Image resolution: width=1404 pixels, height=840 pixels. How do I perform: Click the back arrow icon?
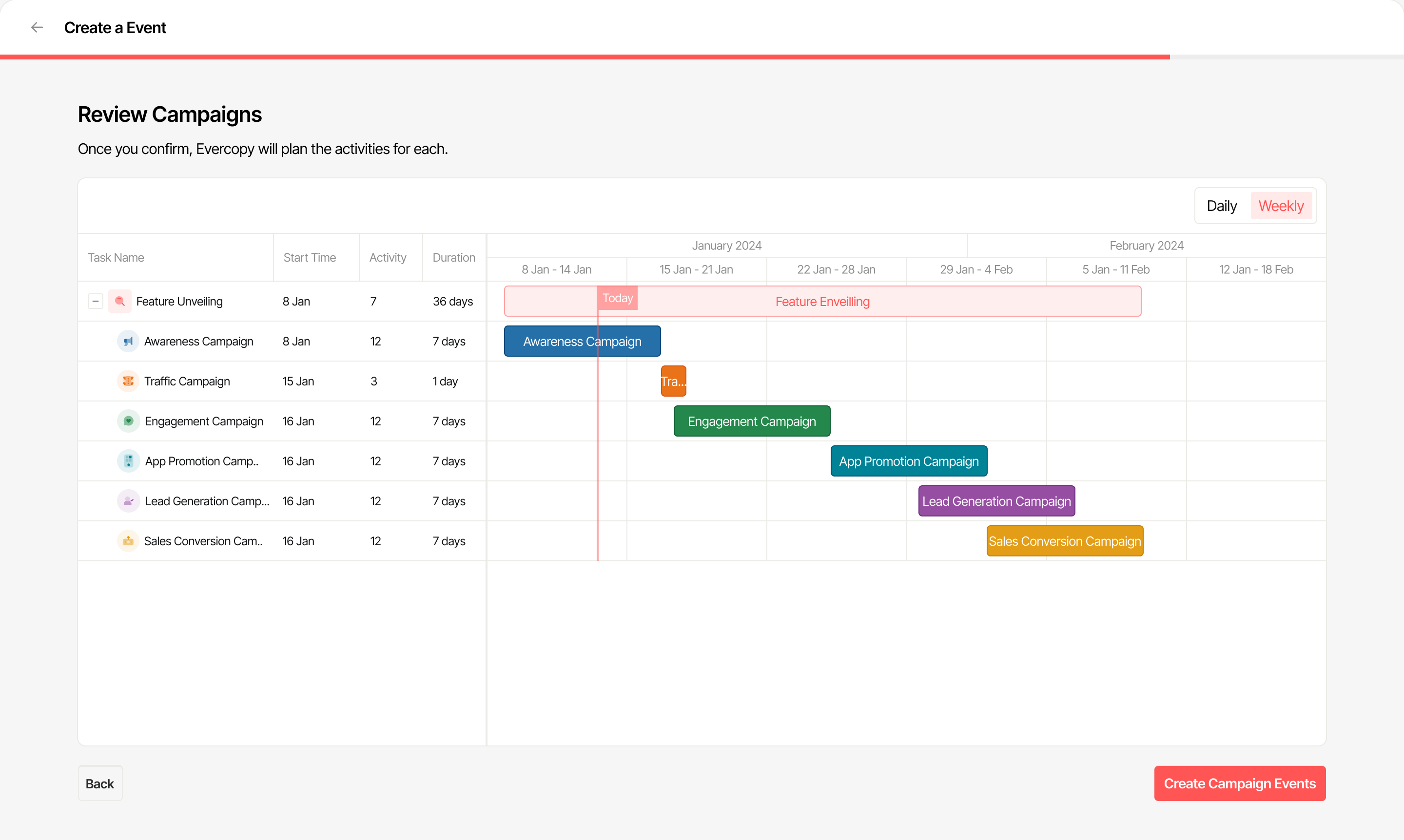click(x=37, y=27)
